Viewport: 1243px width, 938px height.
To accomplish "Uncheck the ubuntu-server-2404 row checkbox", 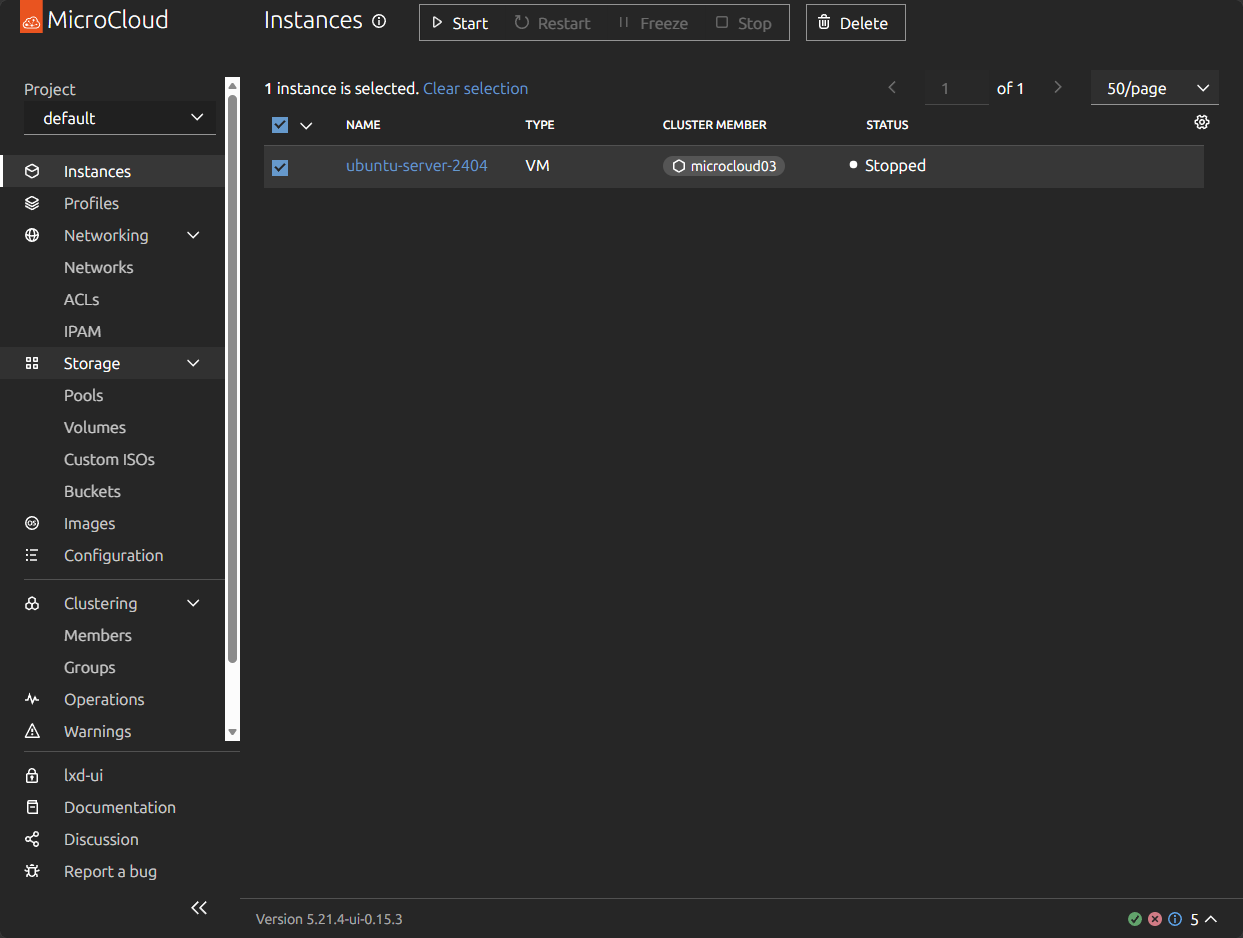I will click(x=280, y=167).
